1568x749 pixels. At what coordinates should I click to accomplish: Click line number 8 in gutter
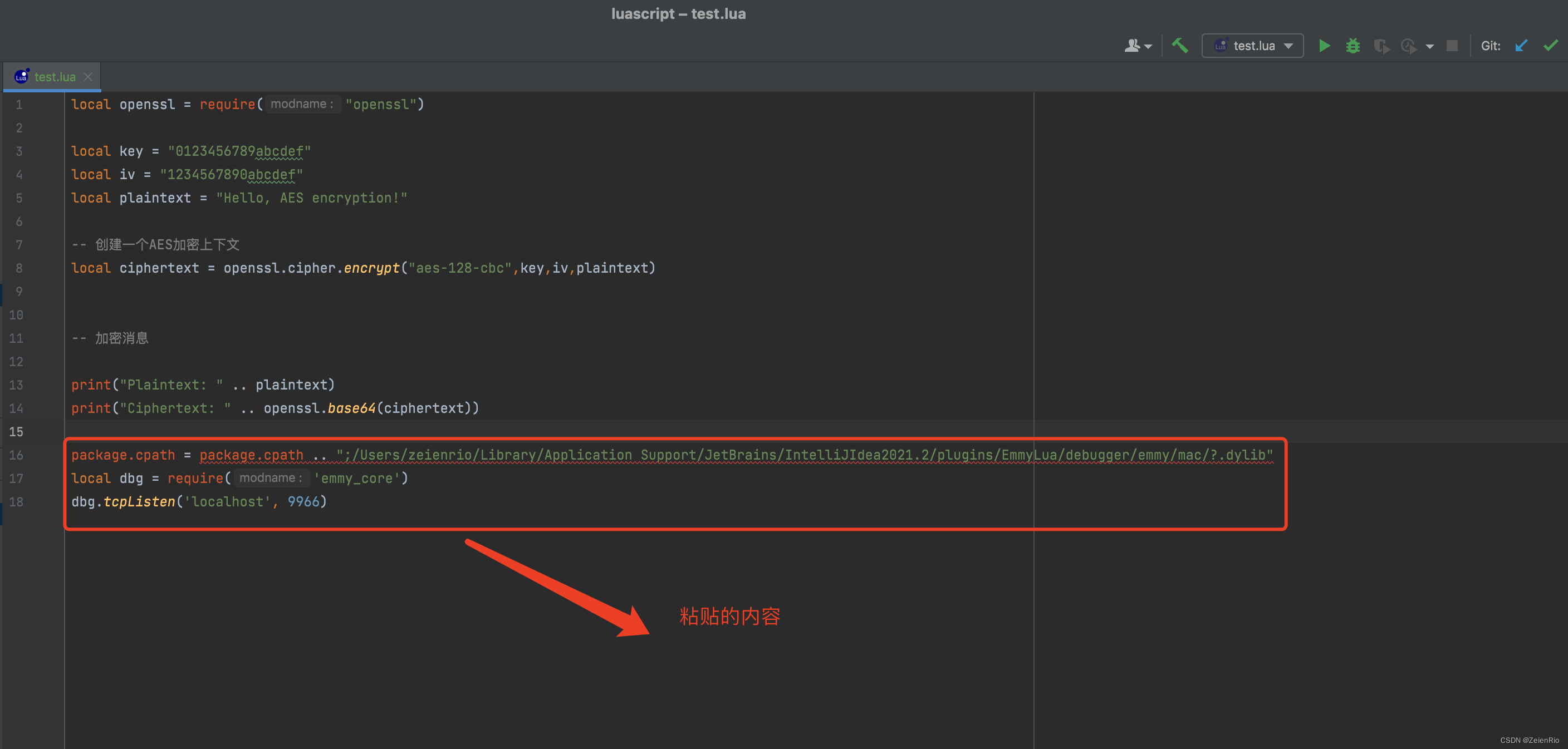[x=19, y=268]
